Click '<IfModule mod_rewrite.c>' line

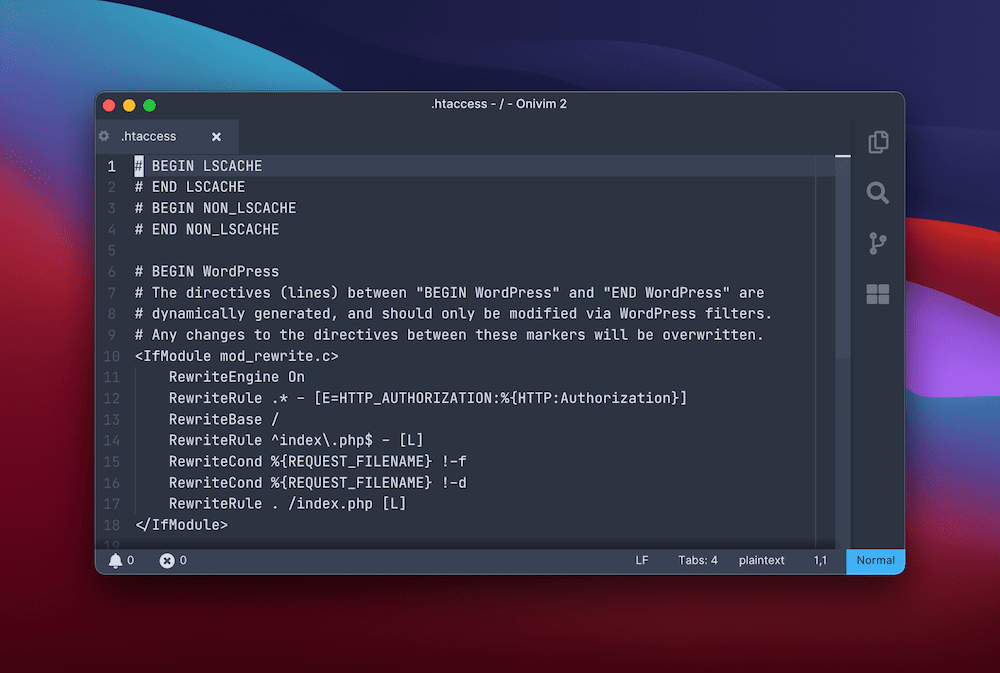click(237, 355)
